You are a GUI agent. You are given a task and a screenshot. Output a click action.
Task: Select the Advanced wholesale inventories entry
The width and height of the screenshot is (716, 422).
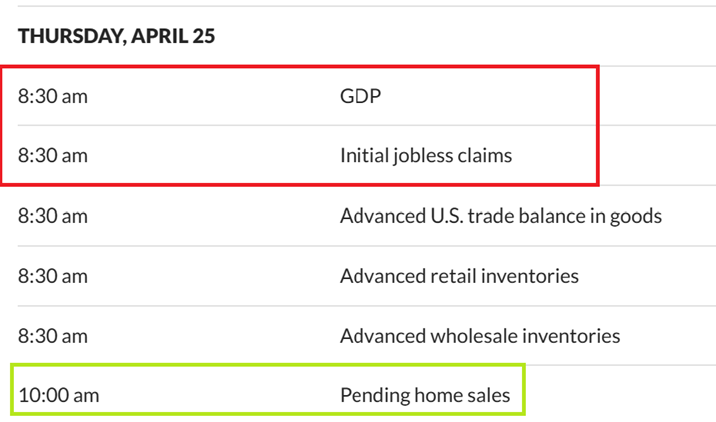click(480, 336)
